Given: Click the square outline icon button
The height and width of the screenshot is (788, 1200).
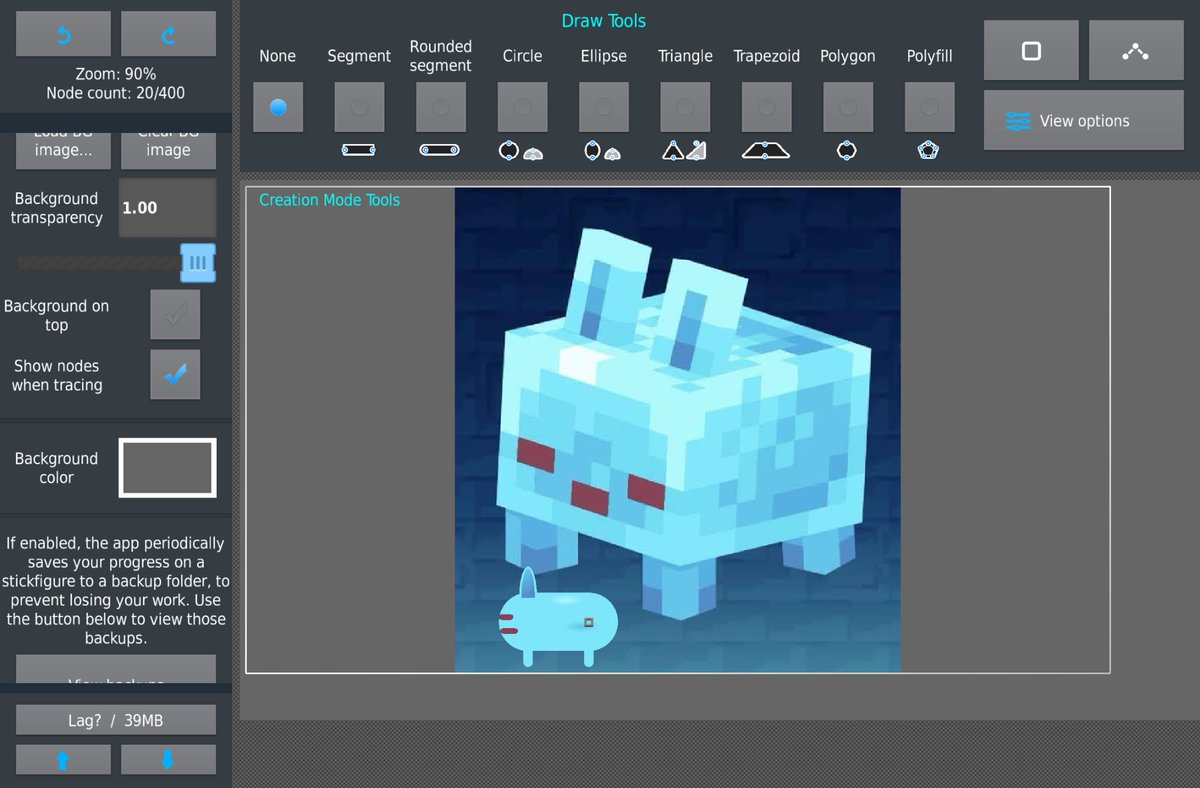Looking at the screenshot, I should coord(1031,50).
